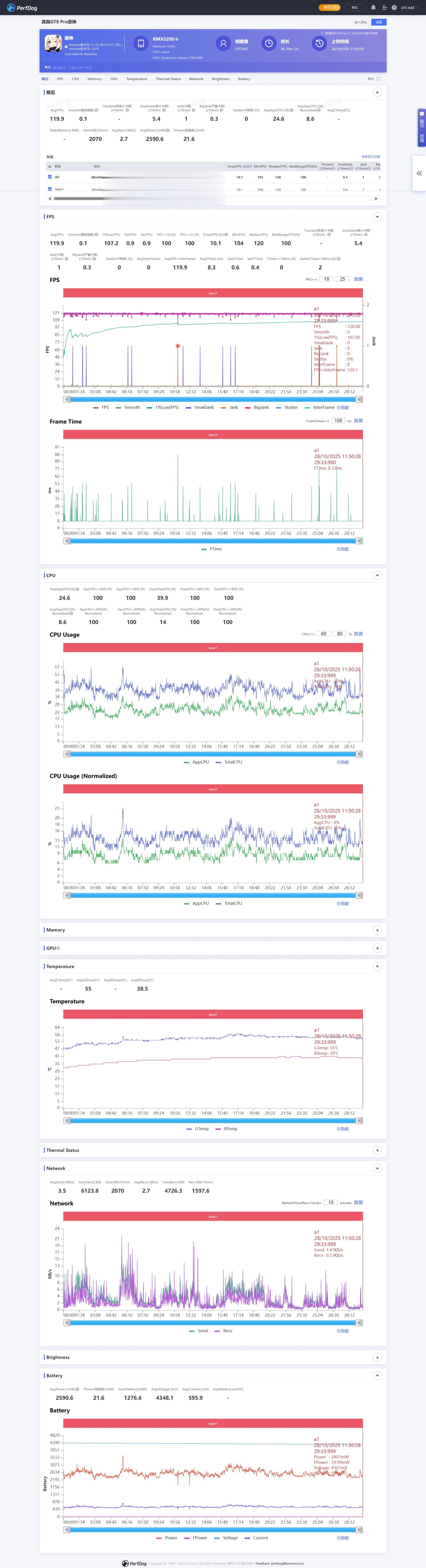Screen dimensions: 426x1568
Task: Collapse the FPS section
Action: [377, 217]
